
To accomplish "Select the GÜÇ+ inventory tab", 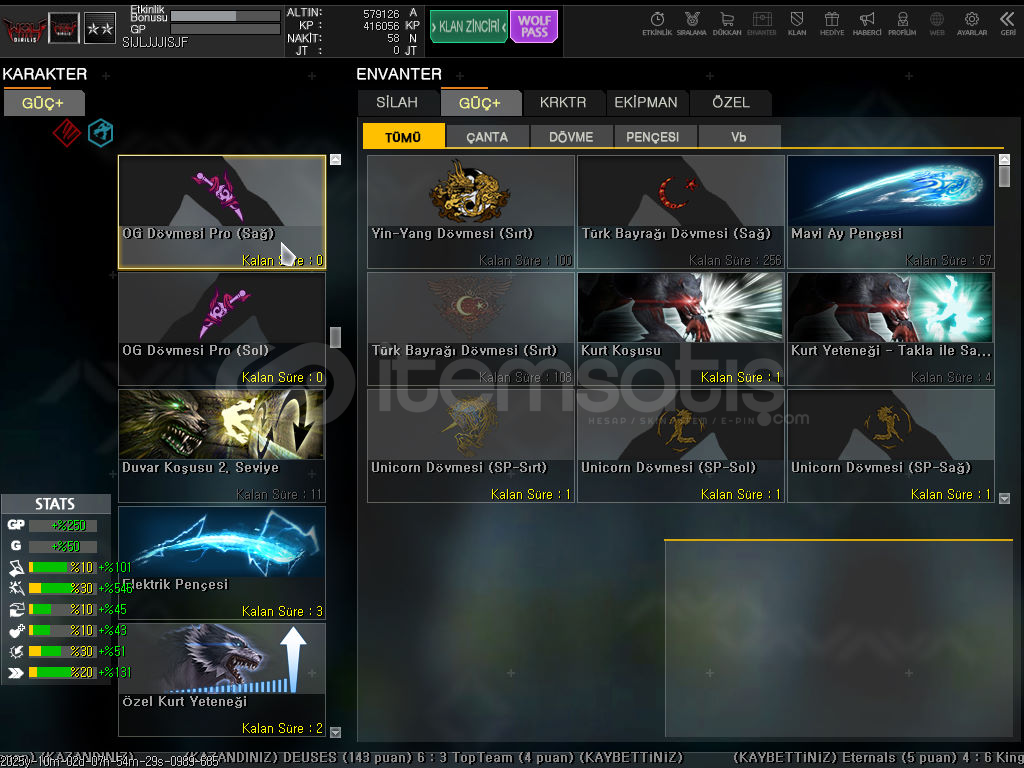I will pyautogui.click(x=480, y=103).
